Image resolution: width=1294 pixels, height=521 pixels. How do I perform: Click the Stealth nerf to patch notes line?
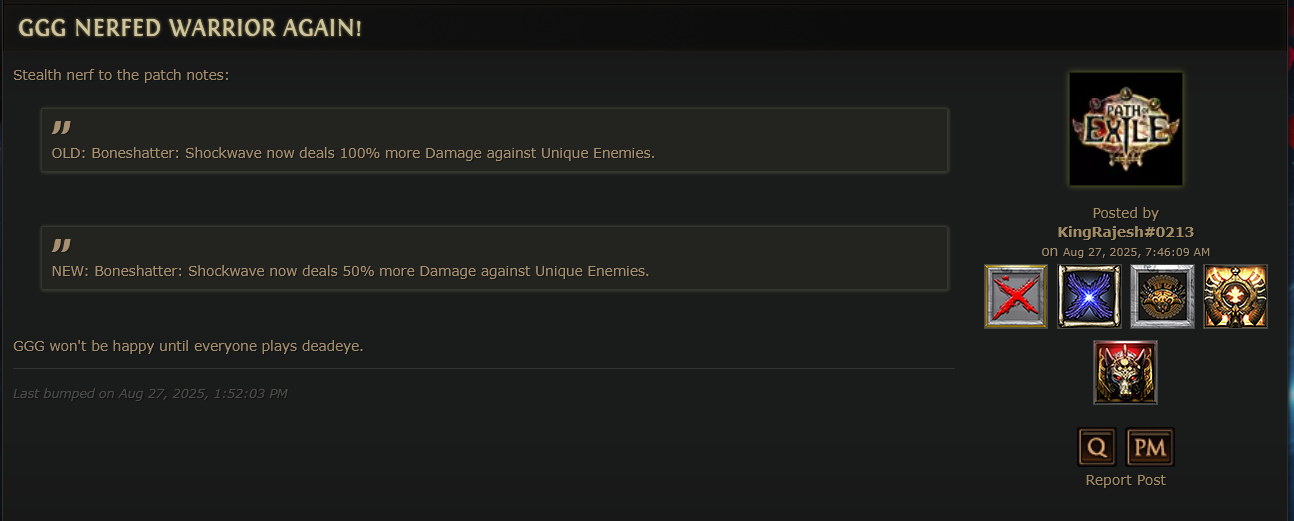pyautogui.click(x=121, y=75)
